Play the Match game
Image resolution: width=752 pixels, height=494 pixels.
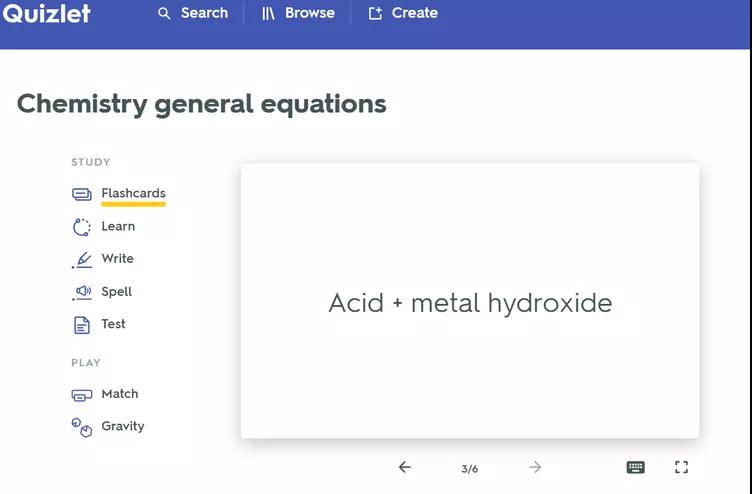[x=120, y=393]
